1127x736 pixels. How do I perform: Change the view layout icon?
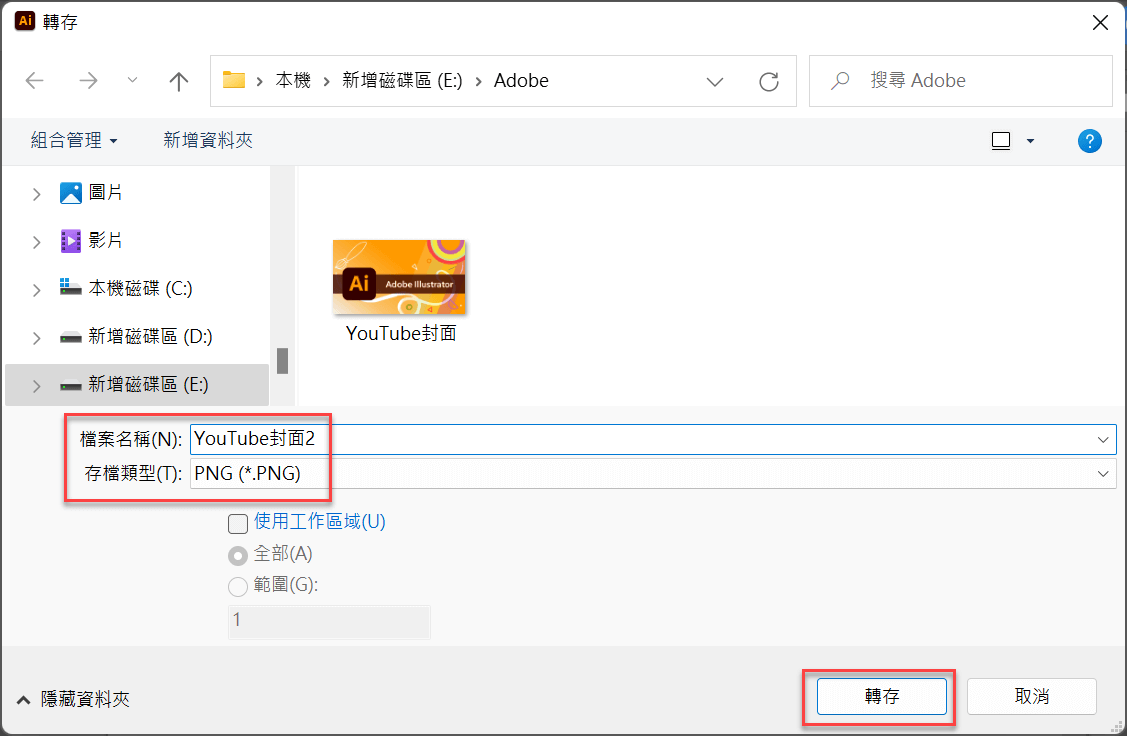coord(1000,141)
